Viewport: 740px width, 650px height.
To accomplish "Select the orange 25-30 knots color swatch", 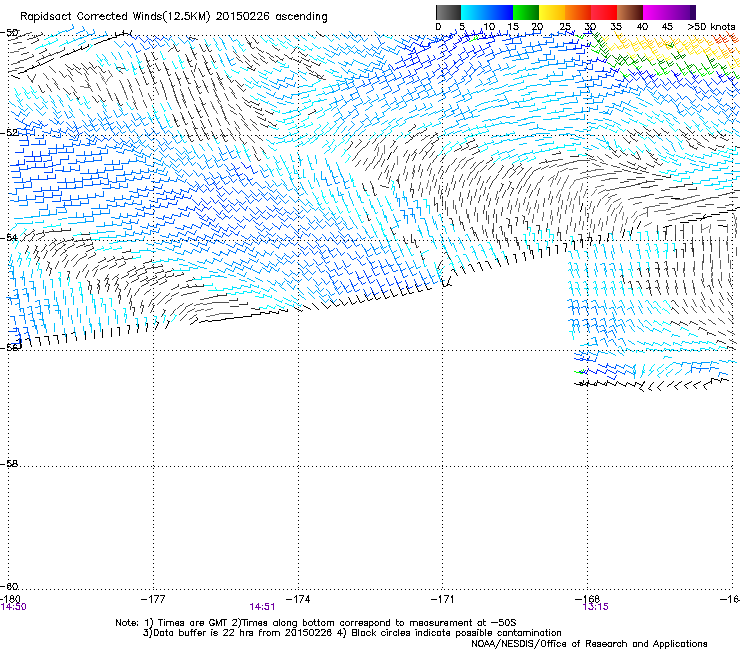I will pos(578,12).
